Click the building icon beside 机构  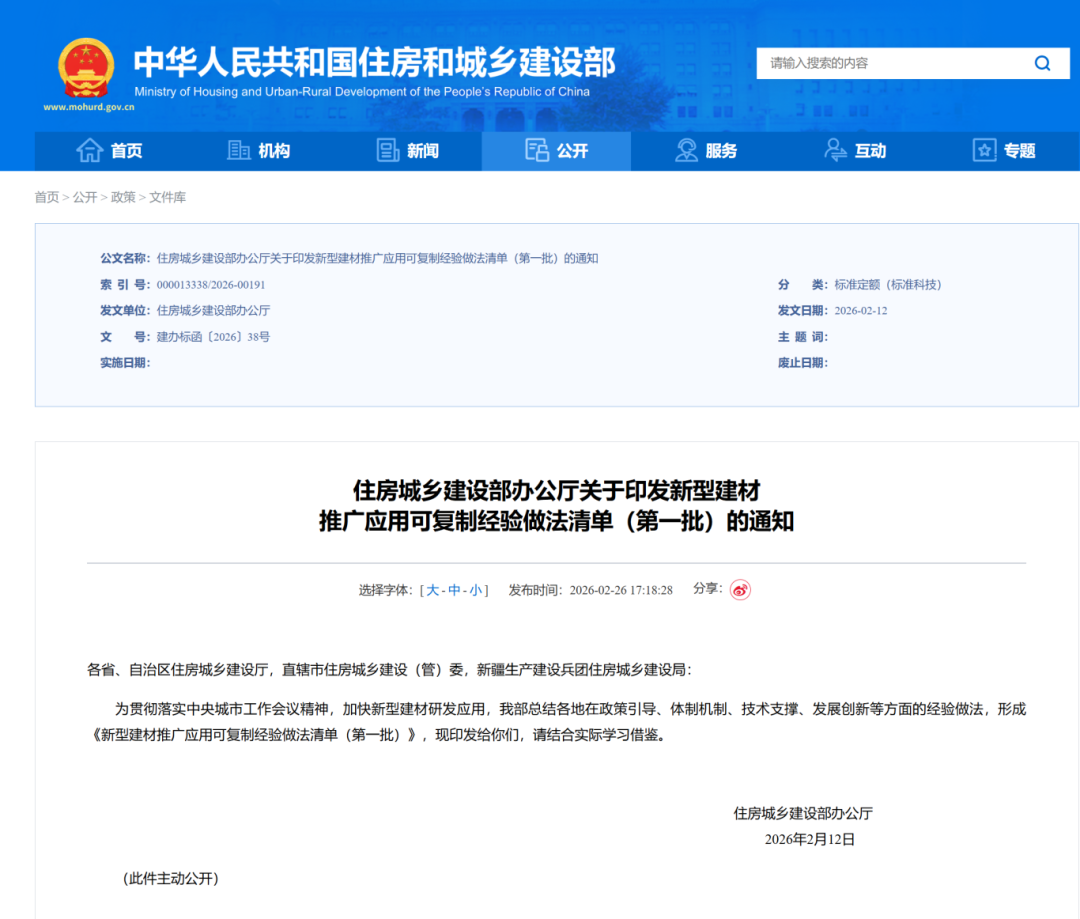coord(239,150)
